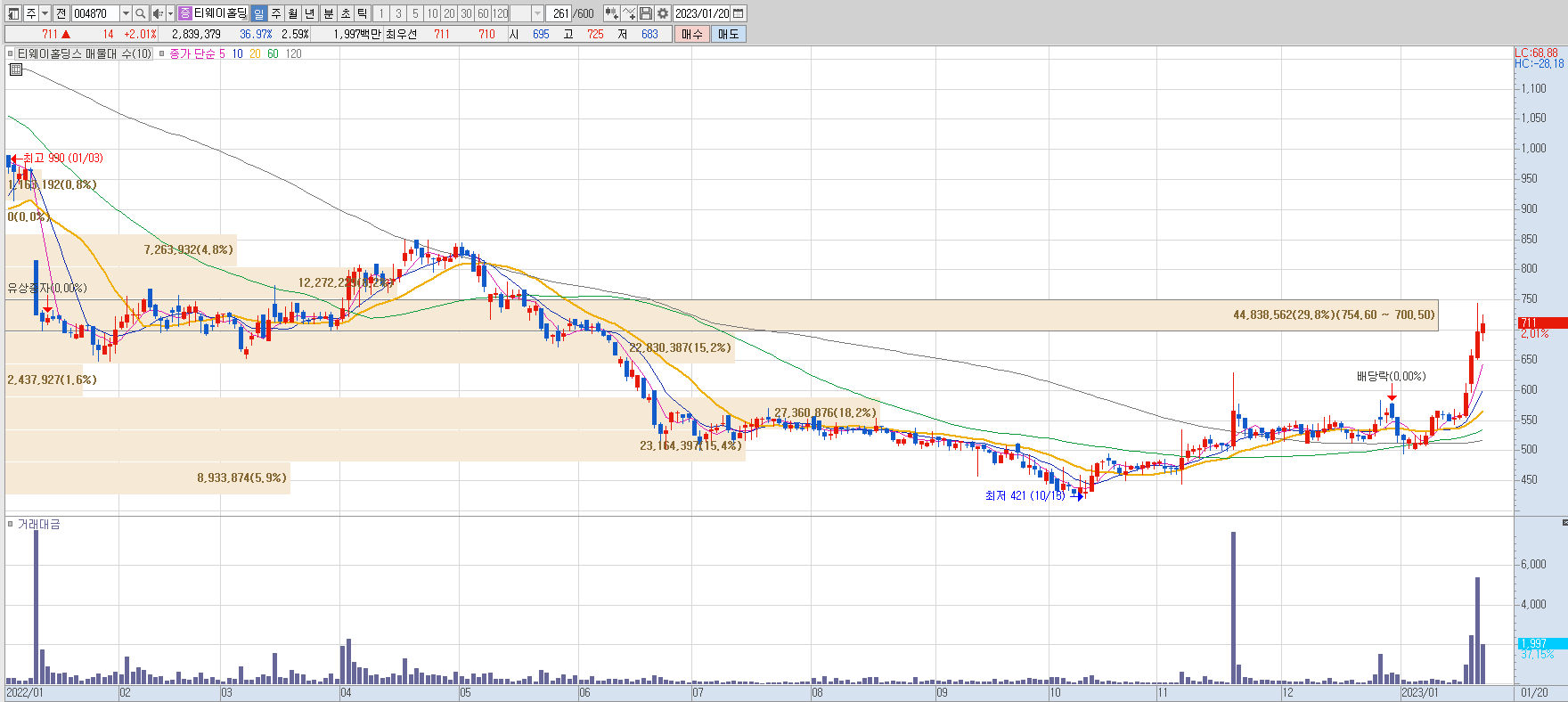Image resolution: width=1568 pixels, height=702 pixels.
Task: Click the small expand icon at volume panel corner
Action: (x=1564, y=522)
